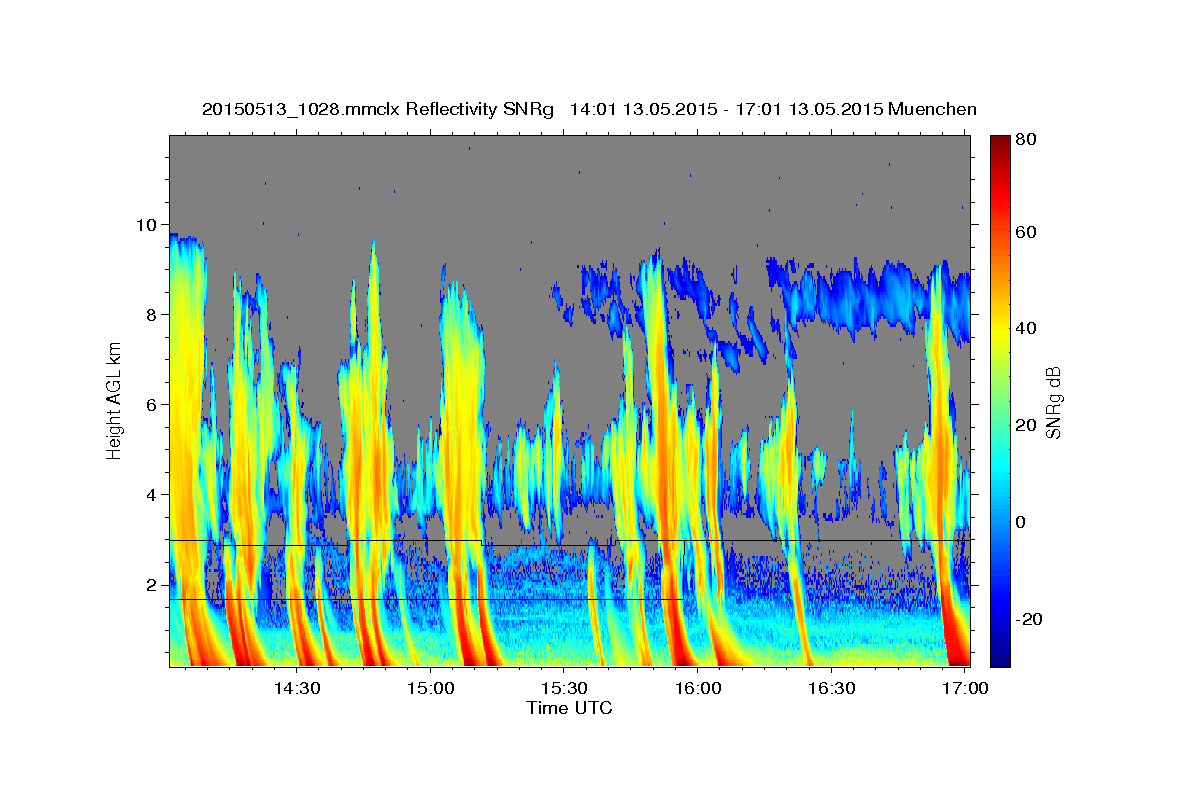Screen dimensions: 1200x800
Task: Click the 'SNRg dB' colorbar label
Action: pyautogui.click(x=1053, y=401)
